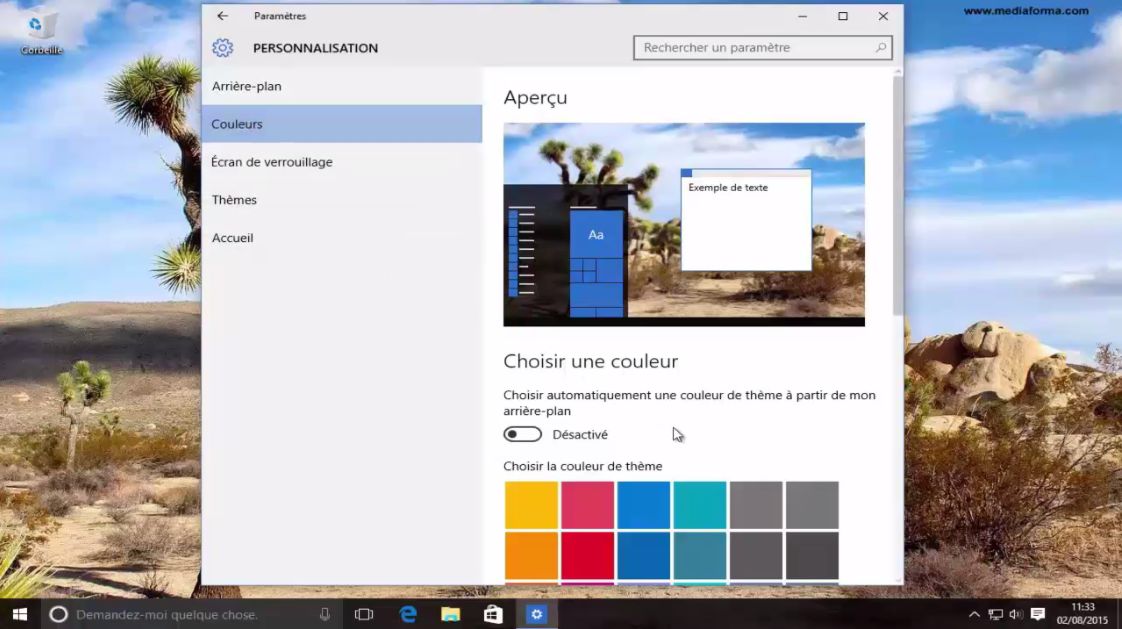This screenshot has width=1122, height=629.
Task: Open the Start menu
Action: click(19, 614)
